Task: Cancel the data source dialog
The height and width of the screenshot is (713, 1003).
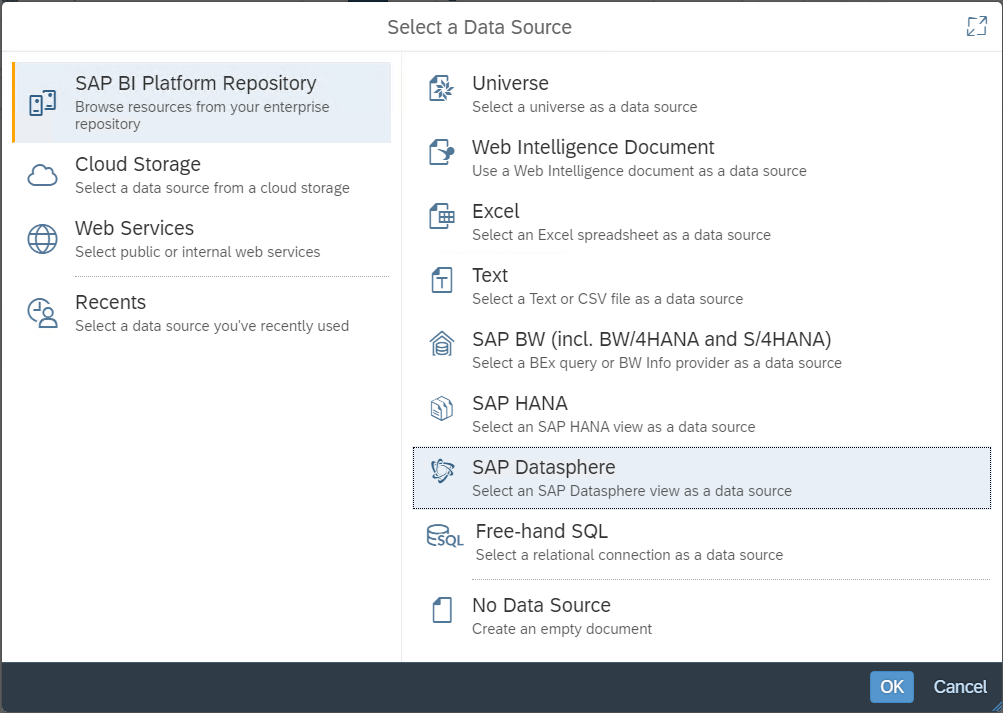Action: click(x=960, y=687)
